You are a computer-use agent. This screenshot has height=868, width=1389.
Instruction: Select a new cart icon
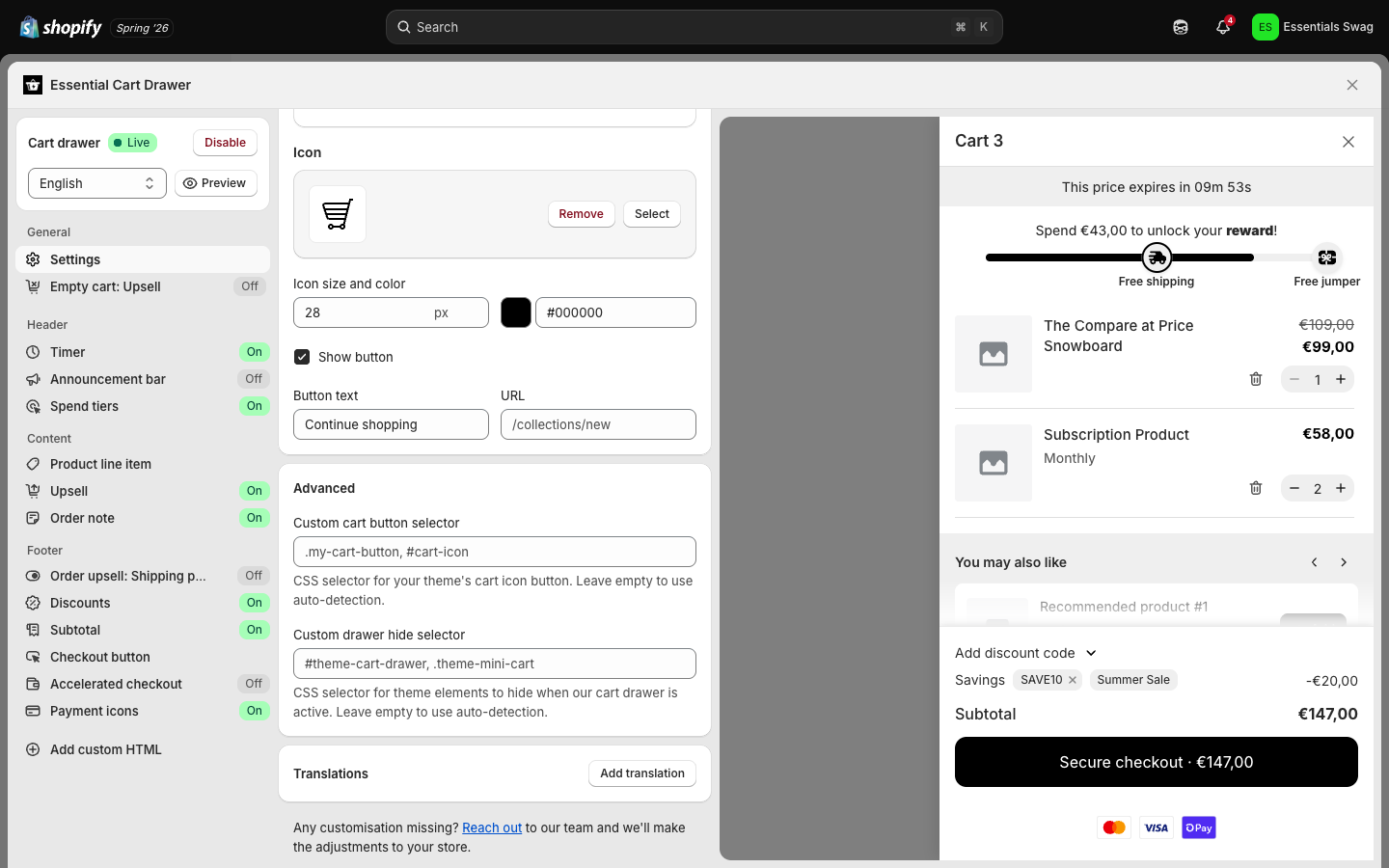652,214
